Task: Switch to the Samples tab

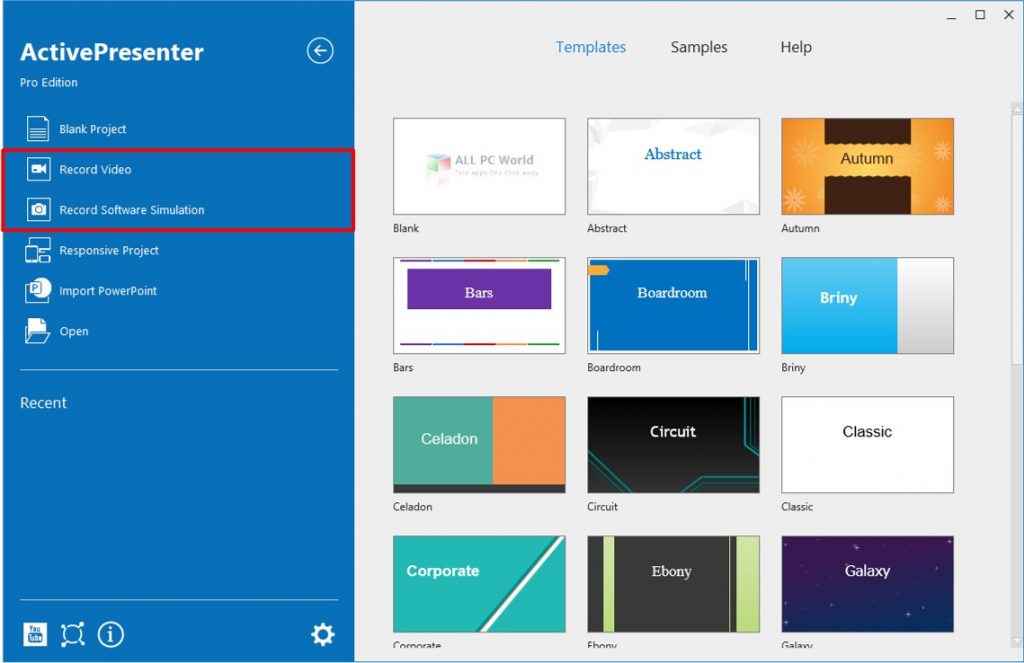Action: point(698,47)
